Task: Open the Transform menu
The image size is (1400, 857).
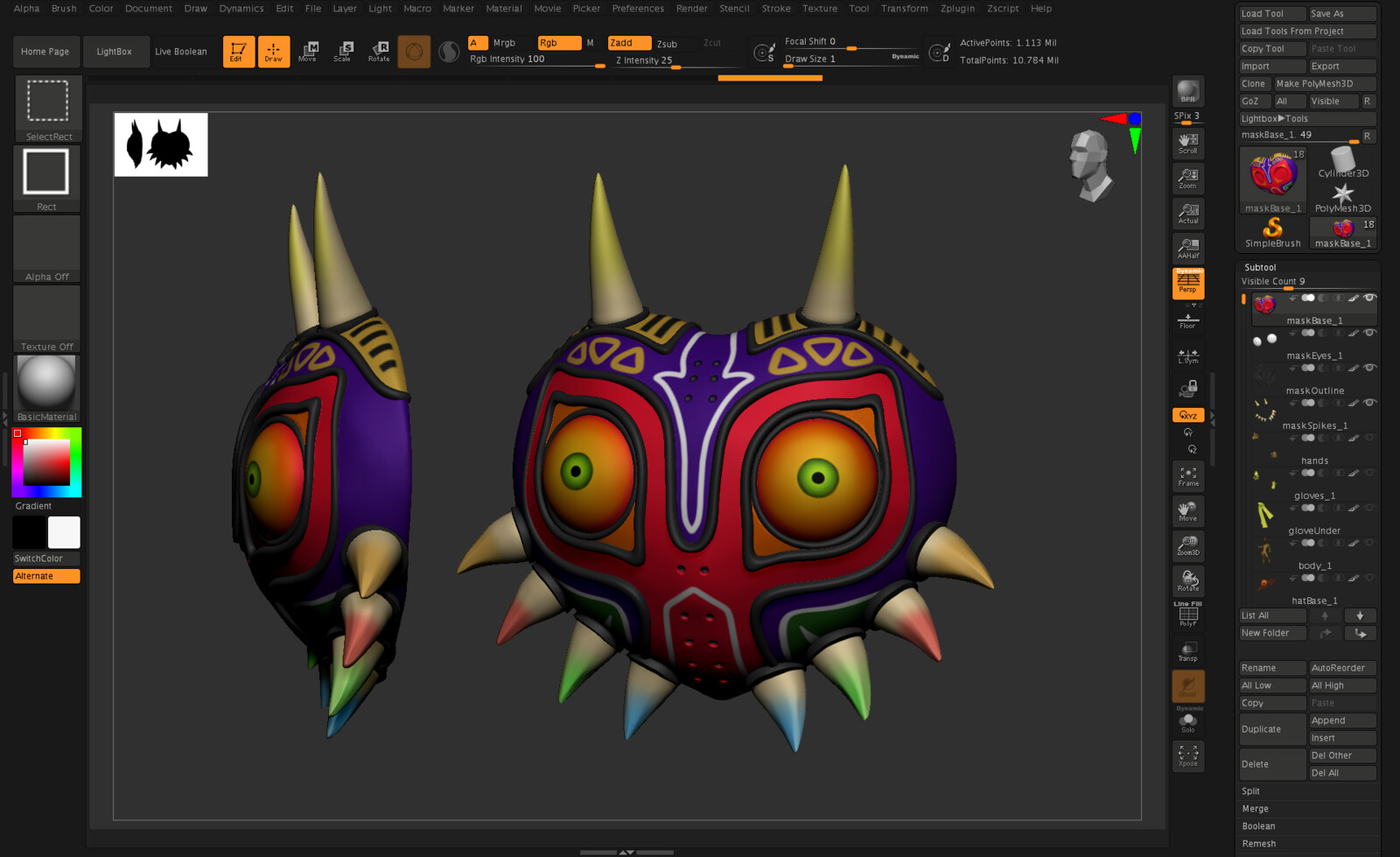Action: pos(904,9)
